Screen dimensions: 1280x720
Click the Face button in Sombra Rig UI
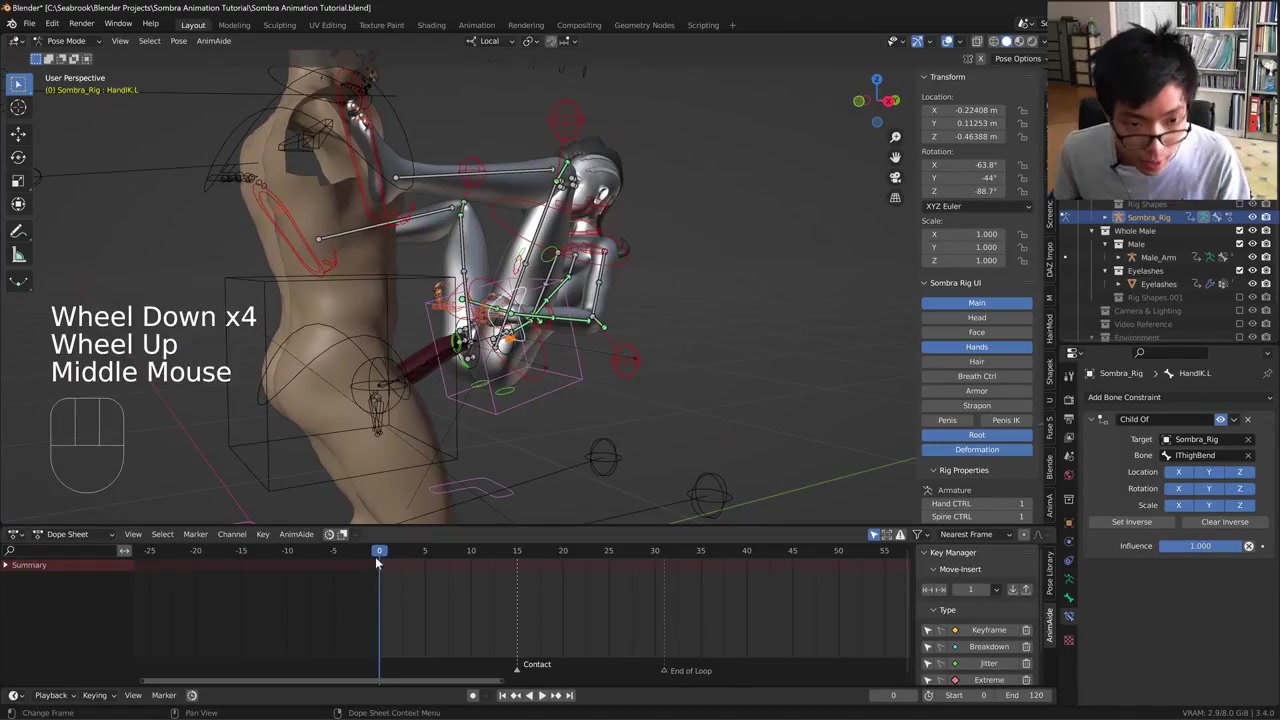(x=977, y=332)
